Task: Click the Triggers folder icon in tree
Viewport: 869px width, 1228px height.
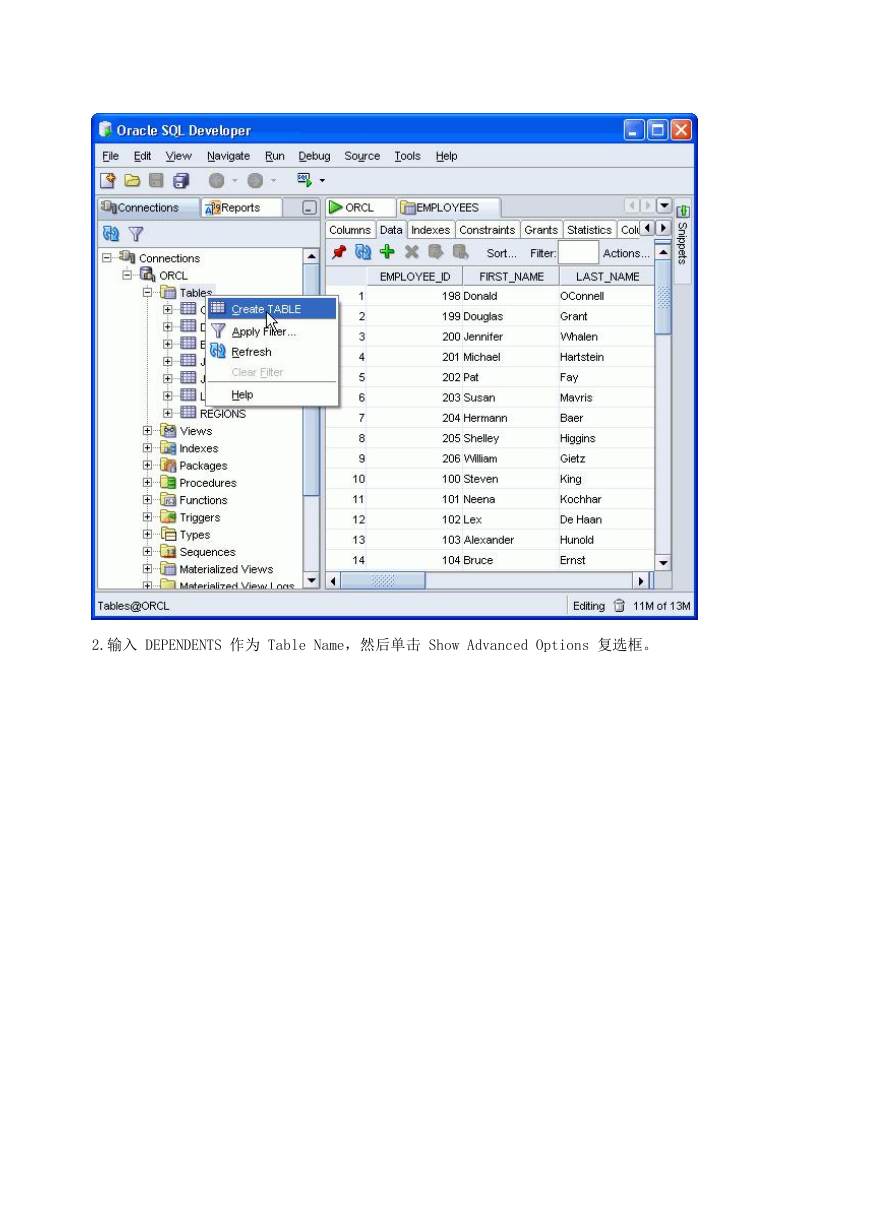Action: click(169, 517)
